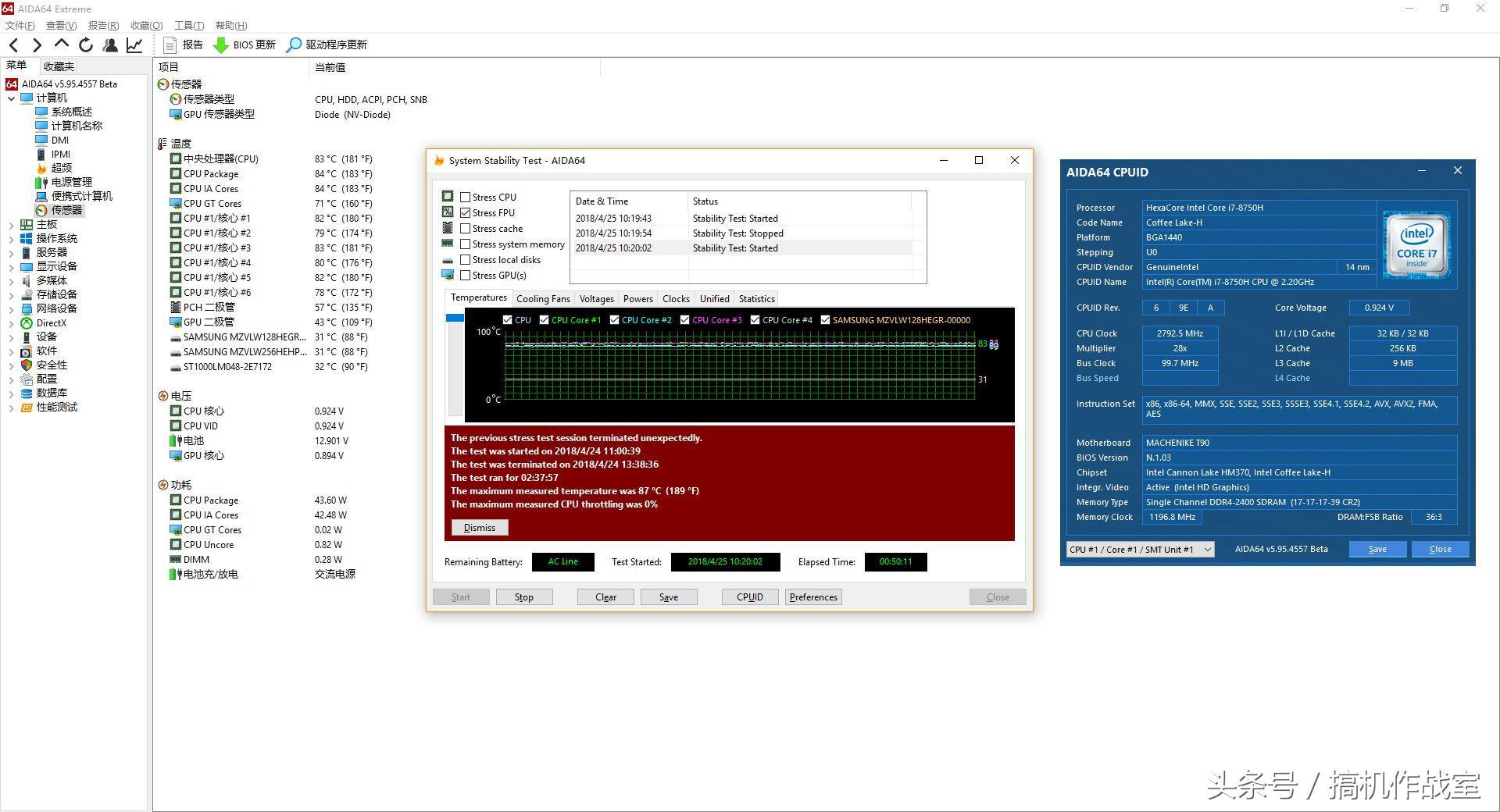Expand the 网络设备 tree node

pos(11,309)
